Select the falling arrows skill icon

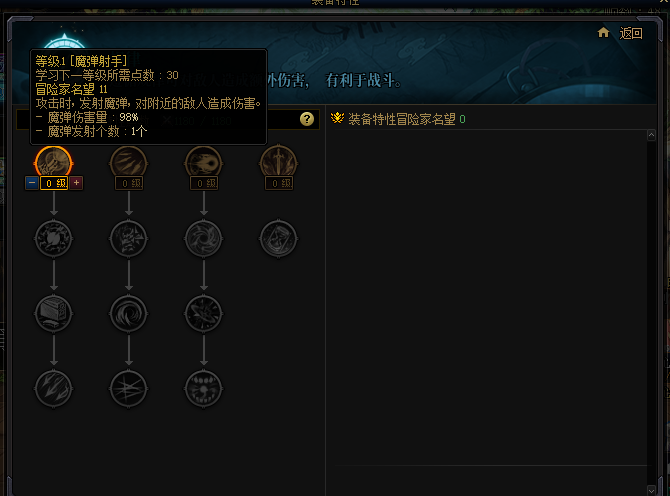point(53,389)
